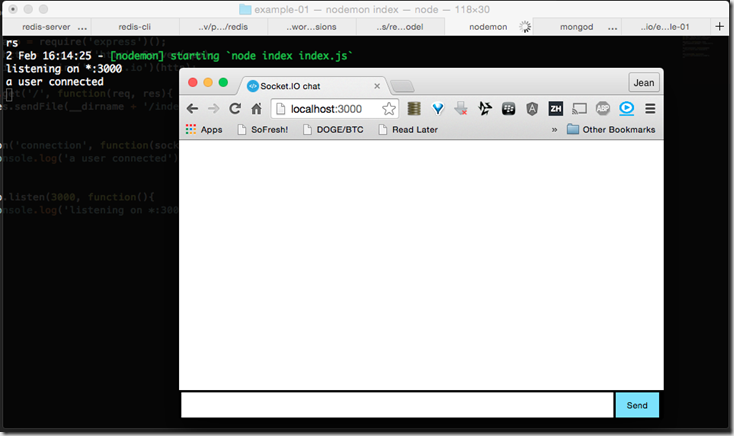Focus the localhost:3000 address bar
Image resolution: width=734 pixels, height=436 pixels.
[x=335, y=109]
